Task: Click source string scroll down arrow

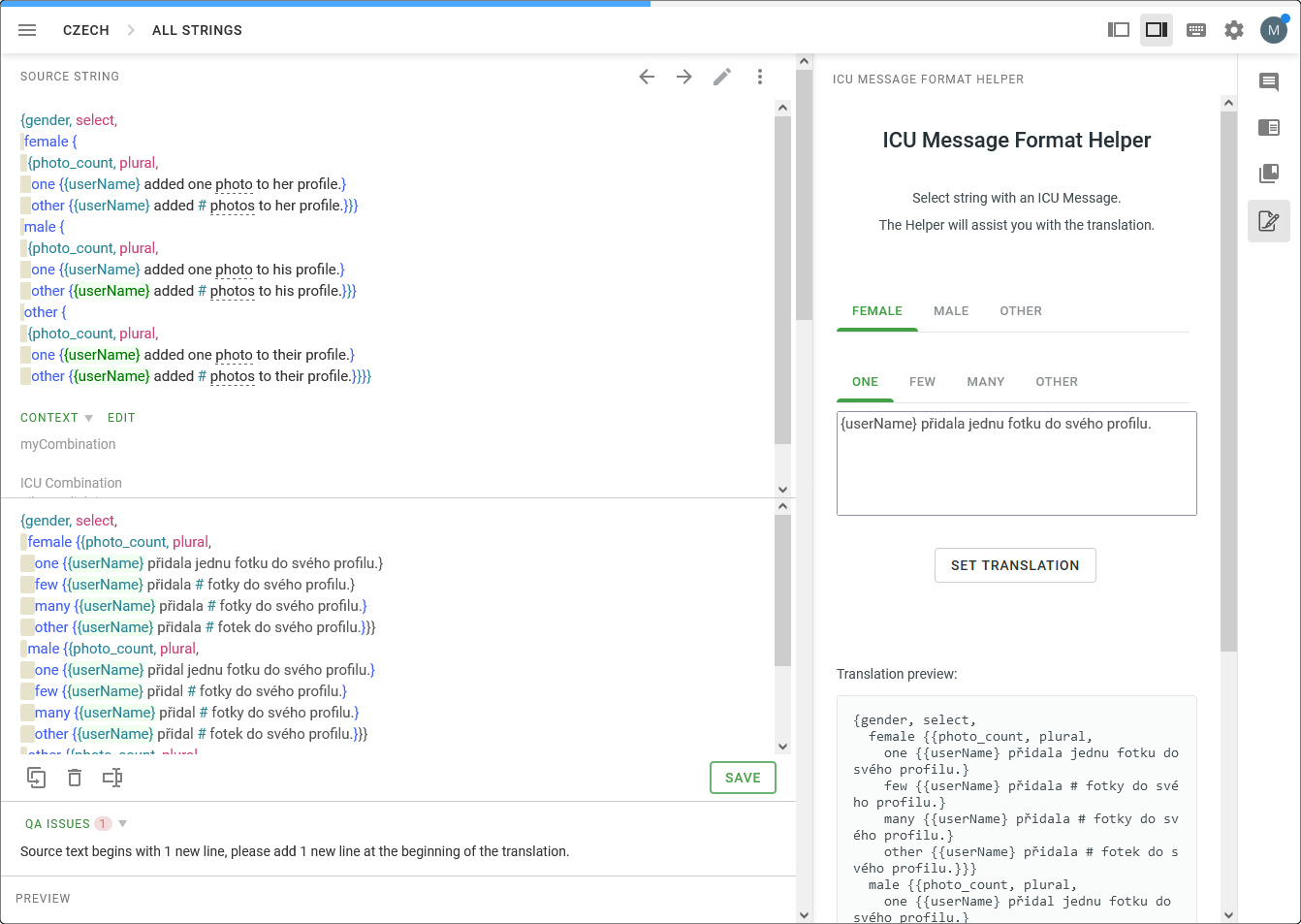Action: 783,490
